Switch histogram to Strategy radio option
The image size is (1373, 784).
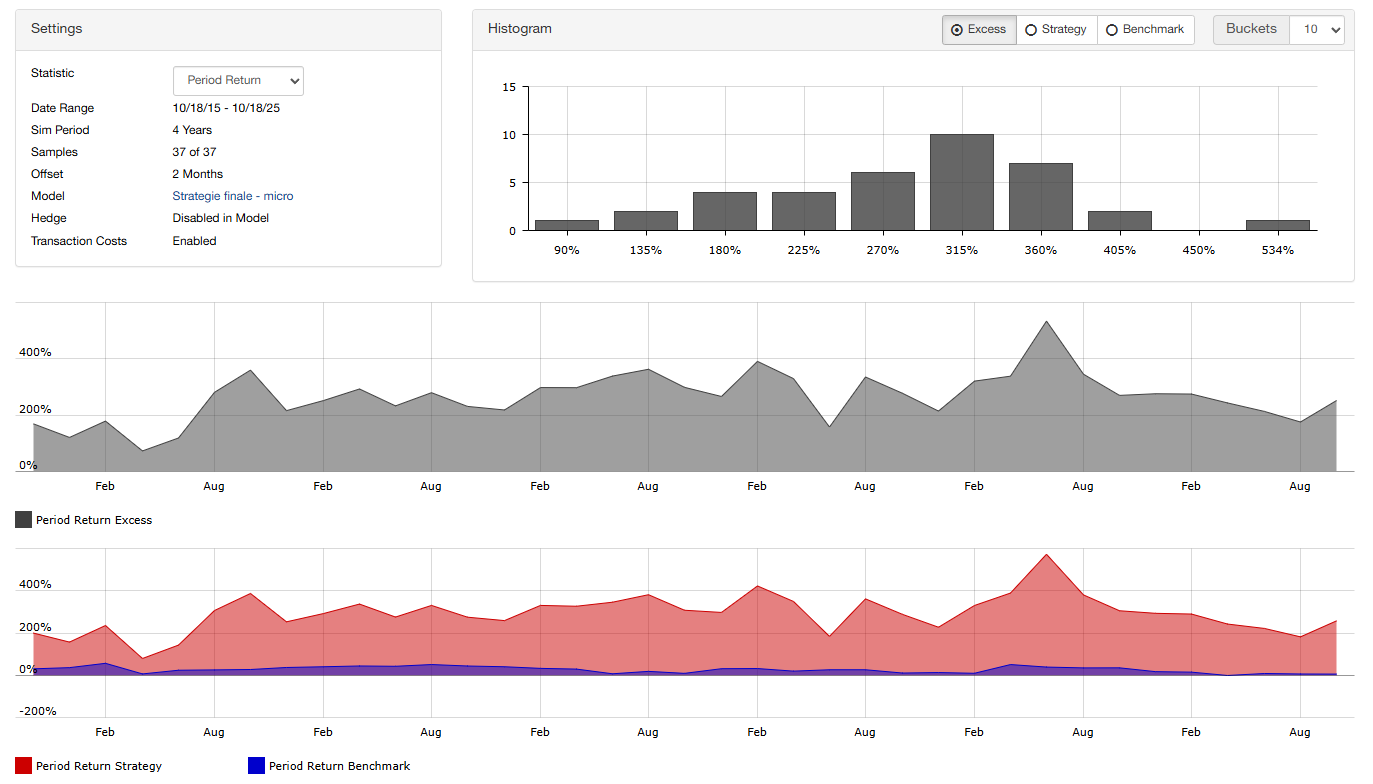coord(1056,30)
